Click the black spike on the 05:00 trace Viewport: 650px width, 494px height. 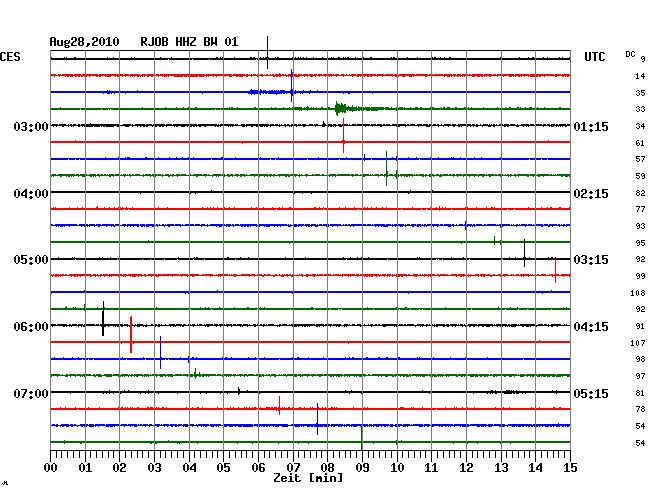[x=524, y=253]
